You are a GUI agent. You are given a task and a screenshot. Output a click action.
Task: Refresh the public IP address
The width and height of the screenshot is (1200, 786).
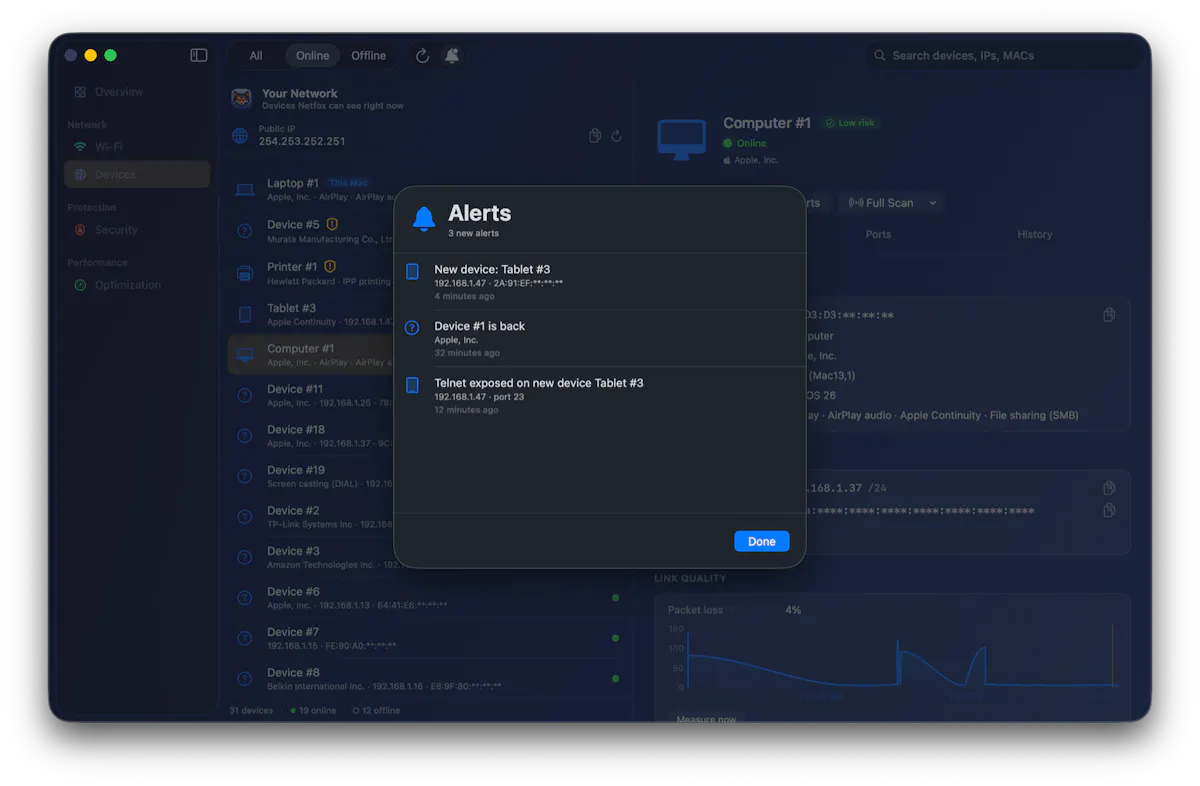click(617, 136)
